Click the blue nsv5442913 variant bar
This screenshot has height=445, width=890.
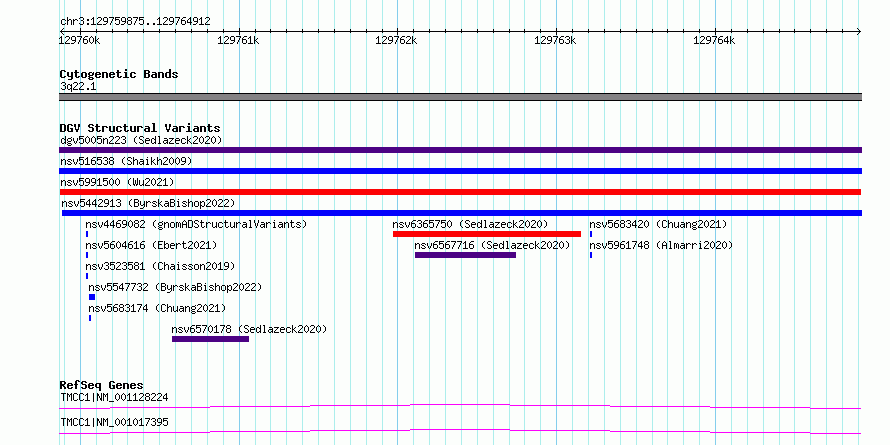click(x=462, y=213)
